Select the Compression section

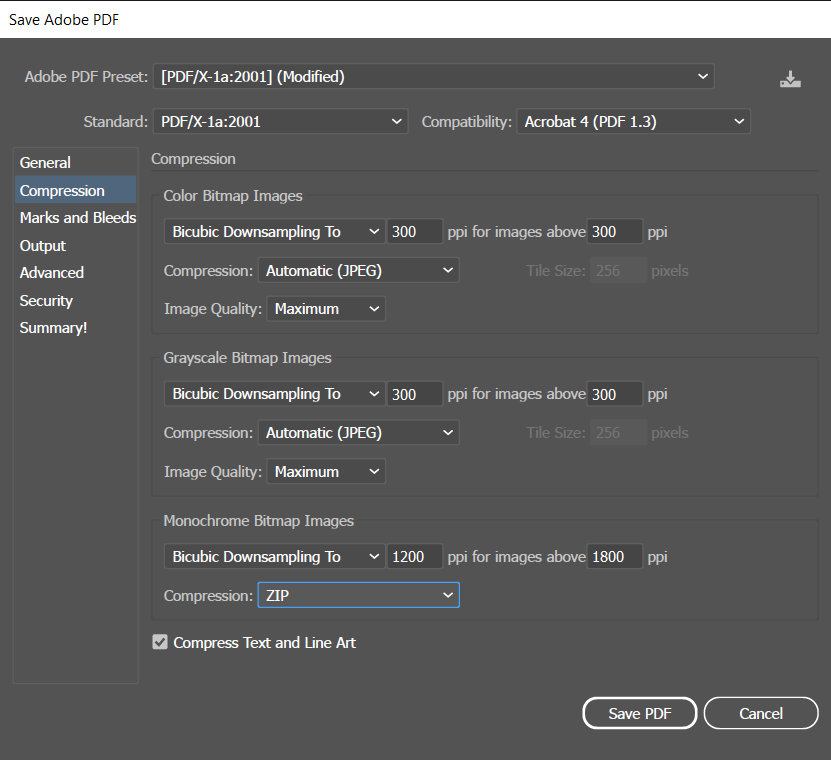(76, 190)
